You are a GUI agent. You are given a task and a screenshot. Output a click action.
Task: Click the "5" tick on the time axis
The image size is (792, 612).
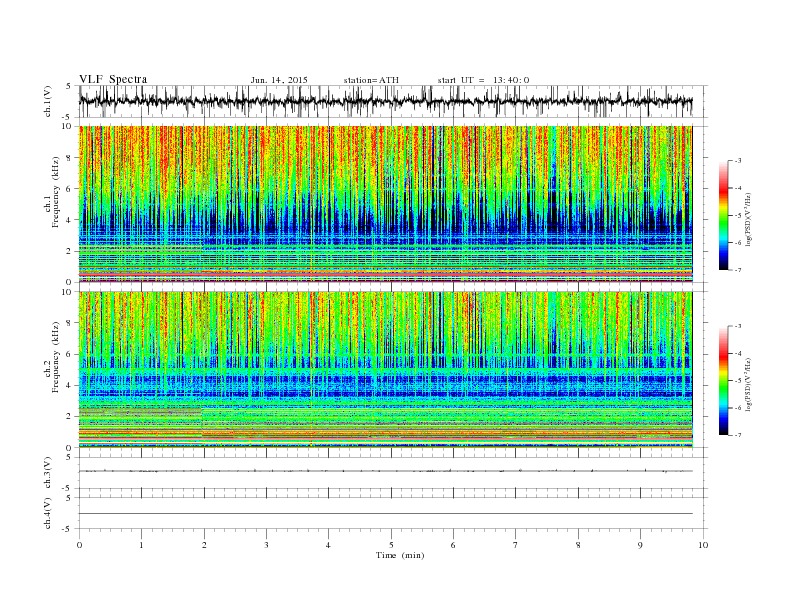tap(391, 545)
